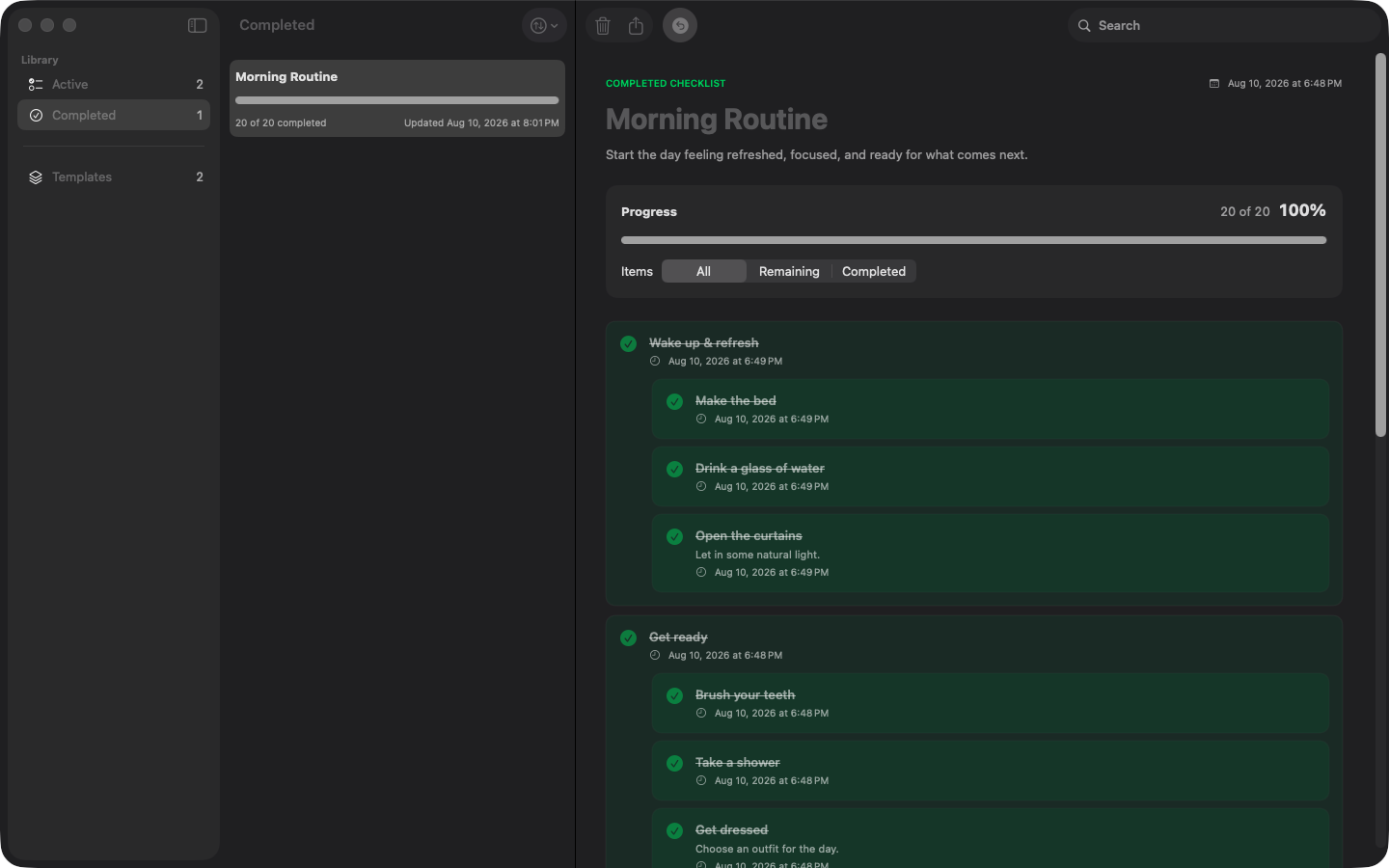Click the 'Completed' column title

[277, 25]
